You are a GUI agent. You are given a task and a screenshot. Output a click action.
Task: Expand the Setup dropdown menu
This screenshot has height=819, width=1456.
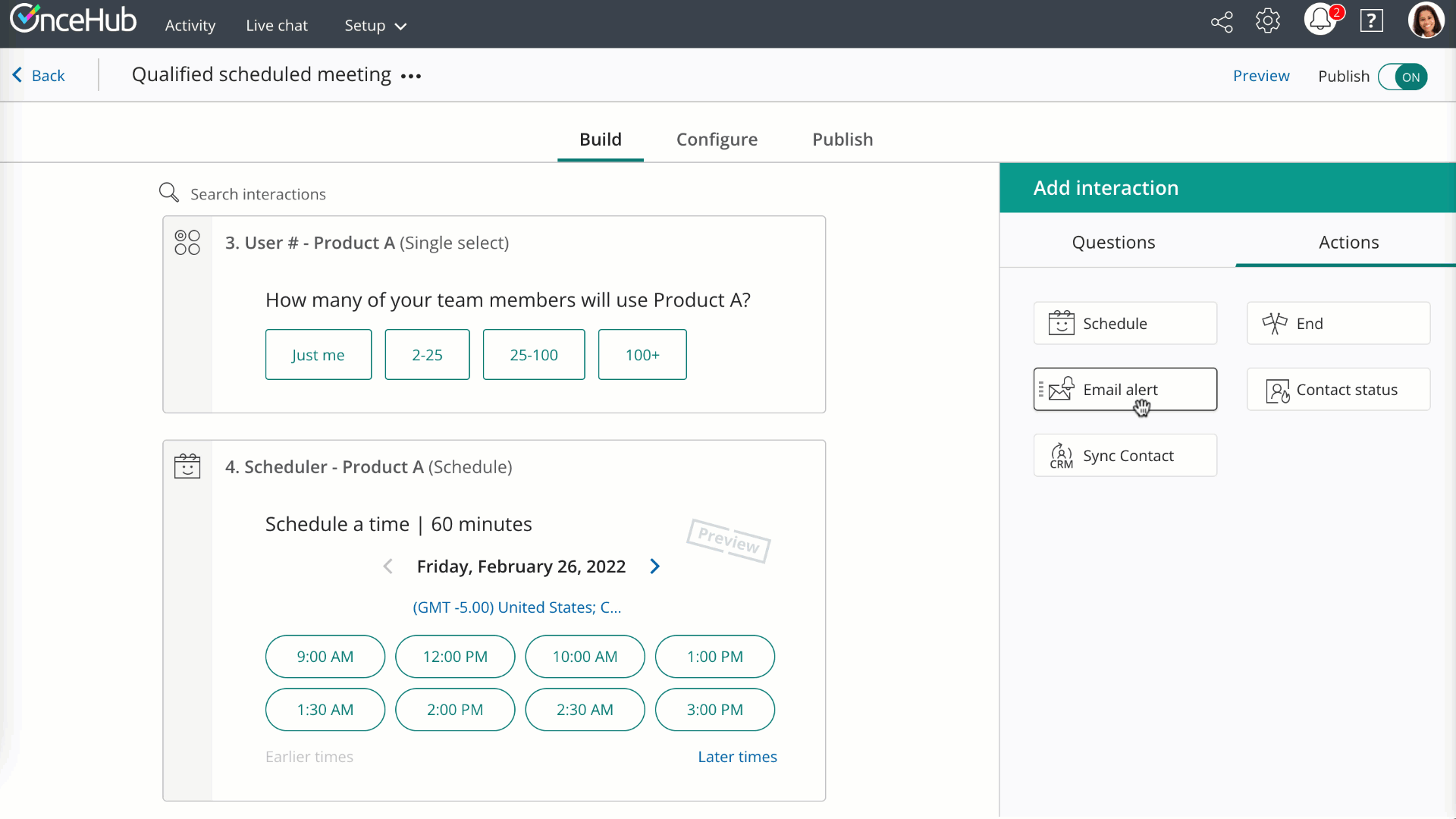(375, 26)
